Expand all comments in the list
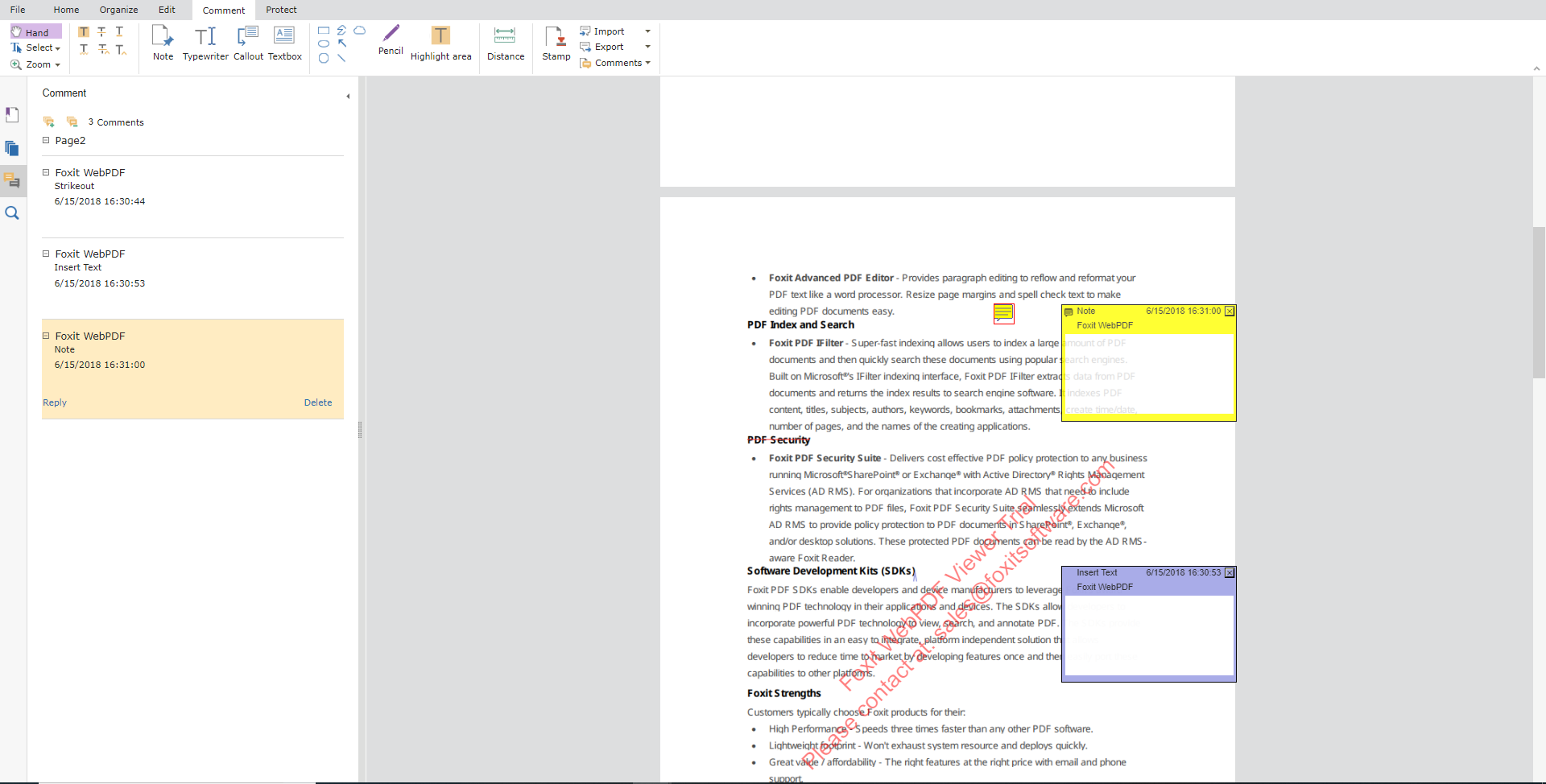1546x784 pixels. click(x=49, y=122)
